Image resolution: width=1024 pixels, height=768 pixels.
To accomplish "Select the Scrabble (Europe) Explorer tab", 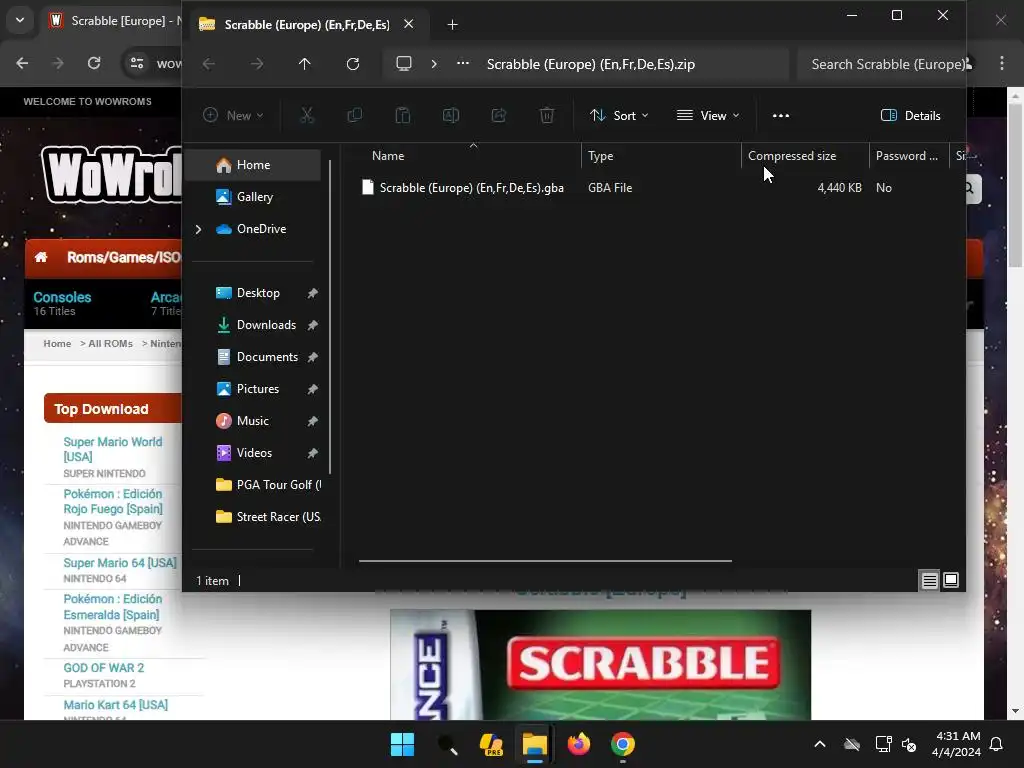I will 306,25.
